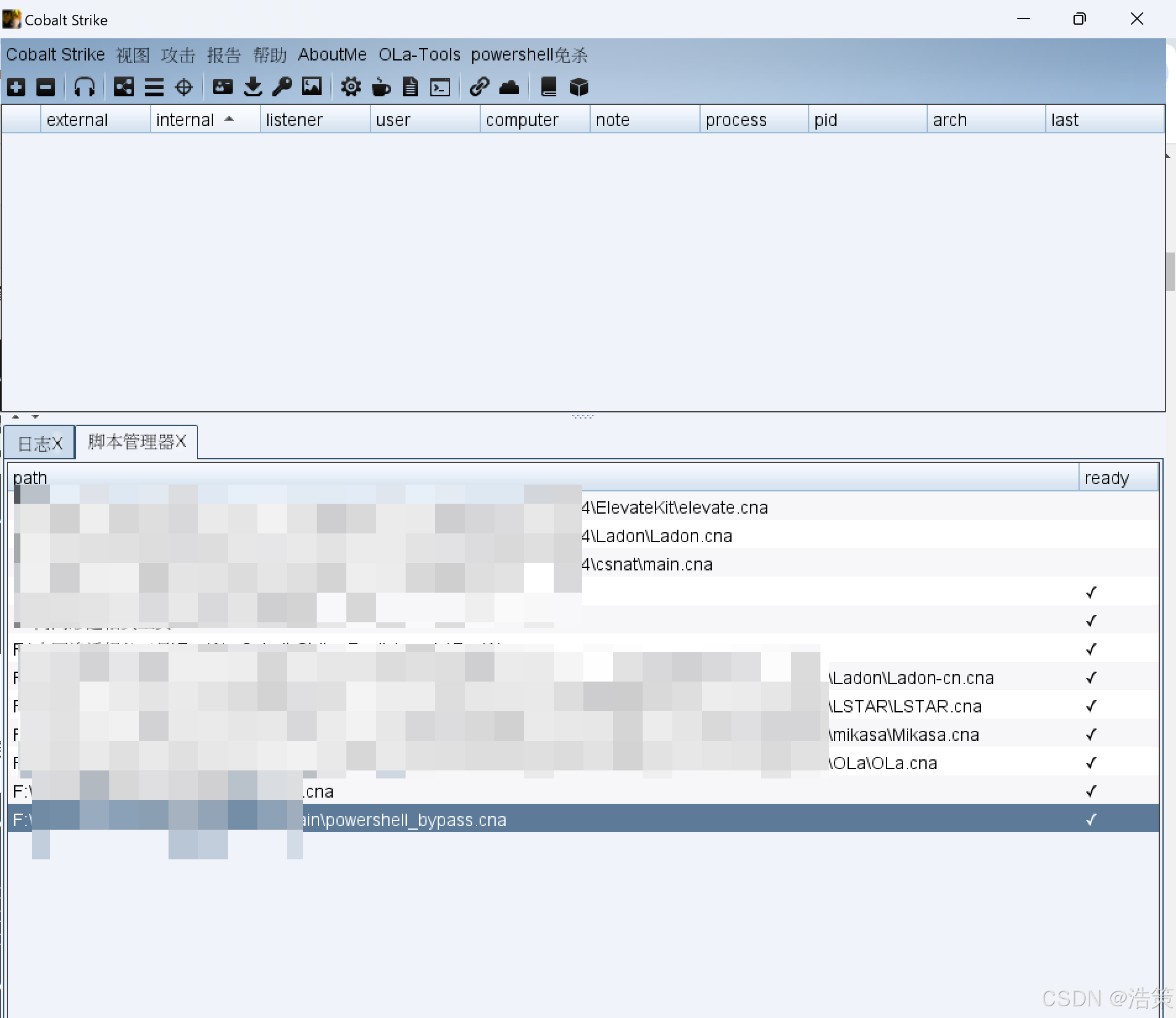Click the ready column header in script manager
The width and height of the screenshot is (1176, 1018).
[1118, 478]
